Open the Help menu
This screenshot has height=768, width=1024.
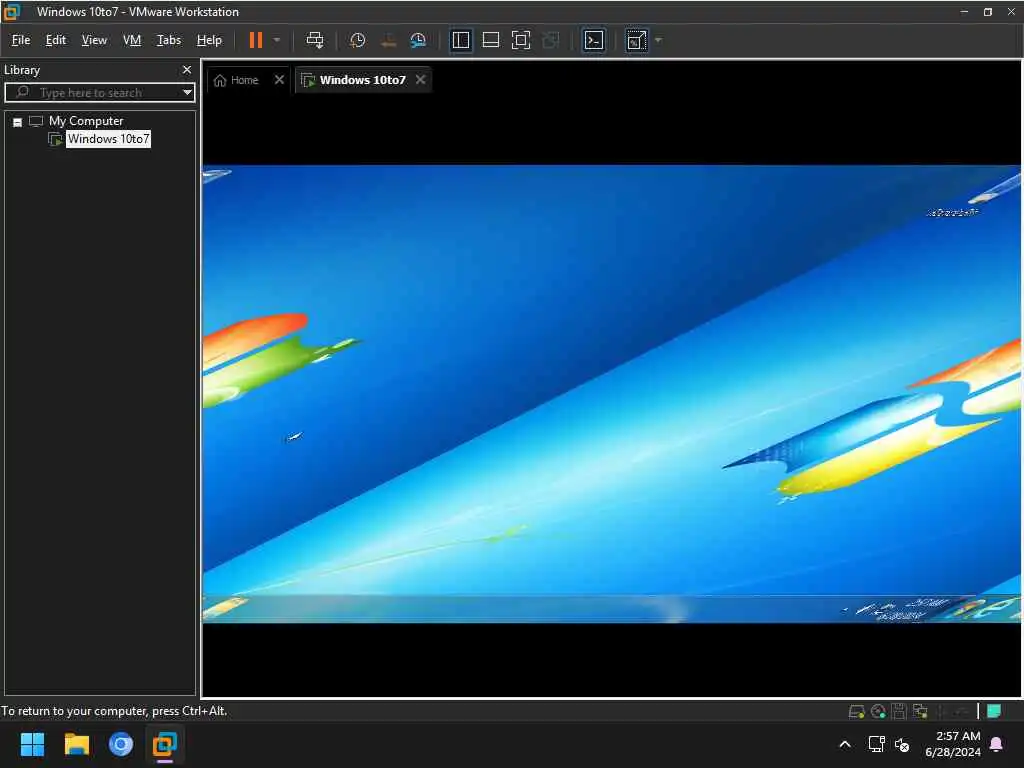tap(209, 40)
